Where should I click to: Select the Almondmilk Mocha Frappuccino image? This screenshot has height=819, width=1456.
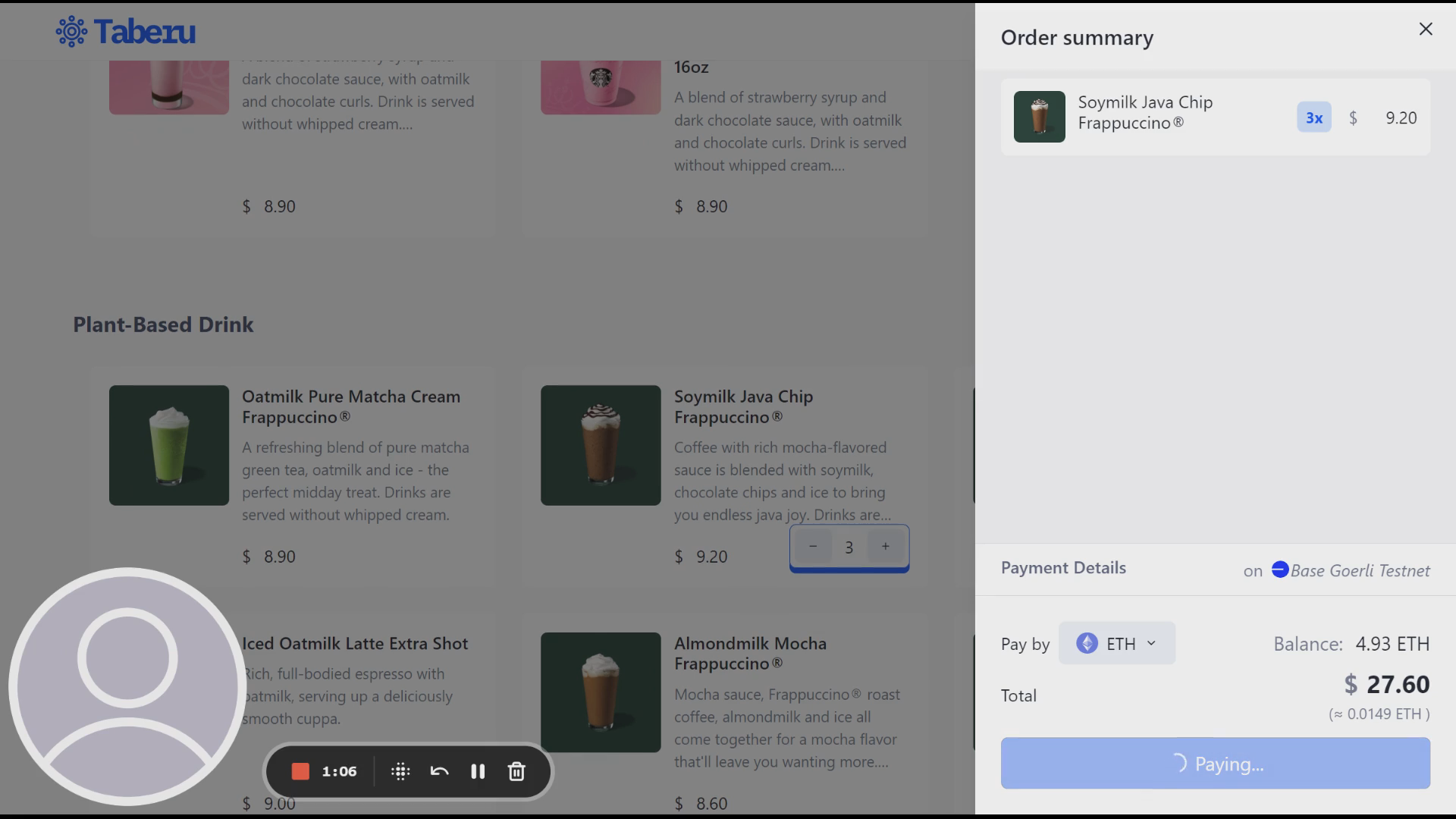(601, 692)
